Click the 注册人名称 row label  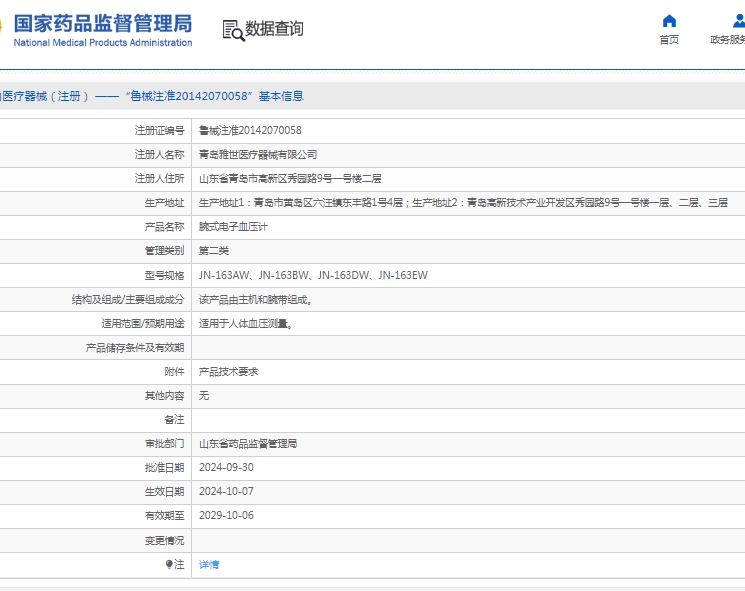tap(160, 154)
